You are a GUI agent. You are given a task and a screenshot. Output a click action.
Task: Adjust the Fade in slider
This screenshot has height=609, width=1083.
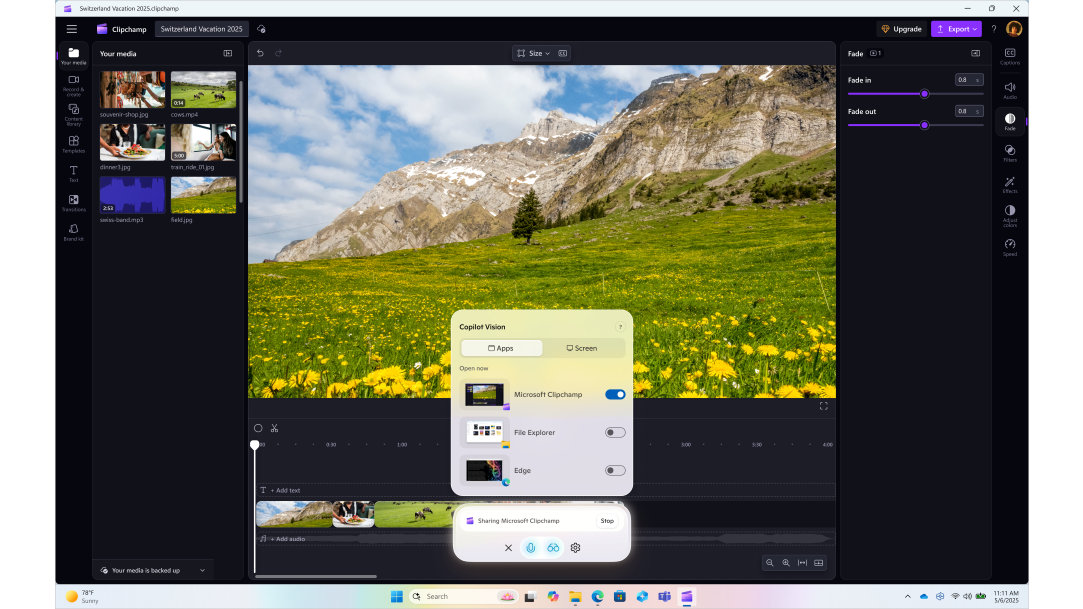[924, 94]
